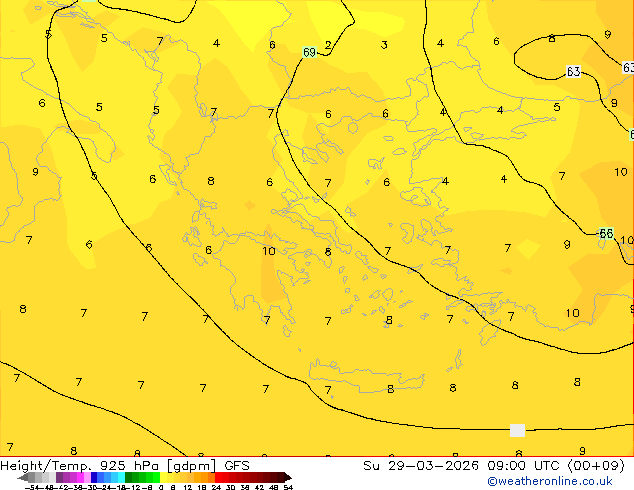This screenshot has height=490, width=634.
Task: Click the Height/Temp. 925 hPa title
Action: point(80,466)
